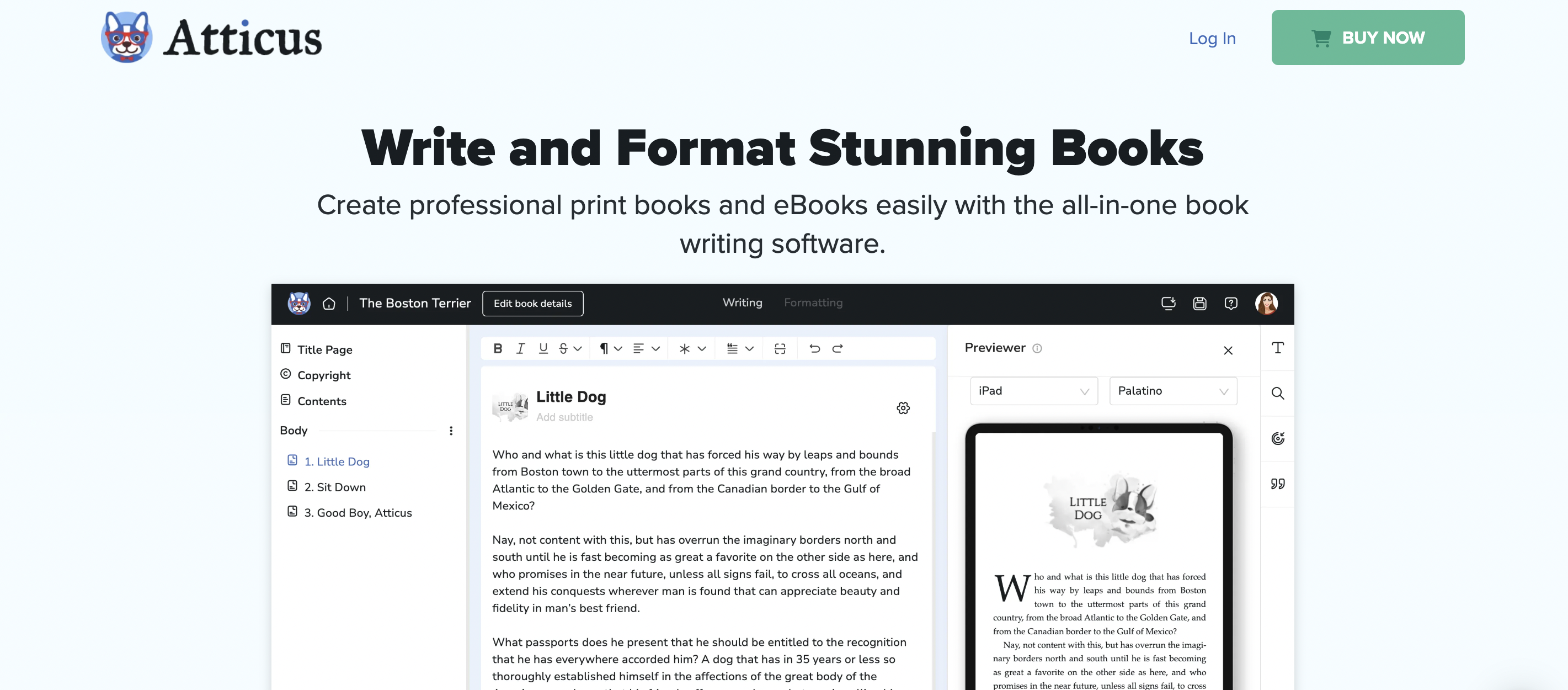The width and height of the screenshot is (1568, 690).
Task: Click the device preview icon in the top bar
Action: [x=1168, y=303]
